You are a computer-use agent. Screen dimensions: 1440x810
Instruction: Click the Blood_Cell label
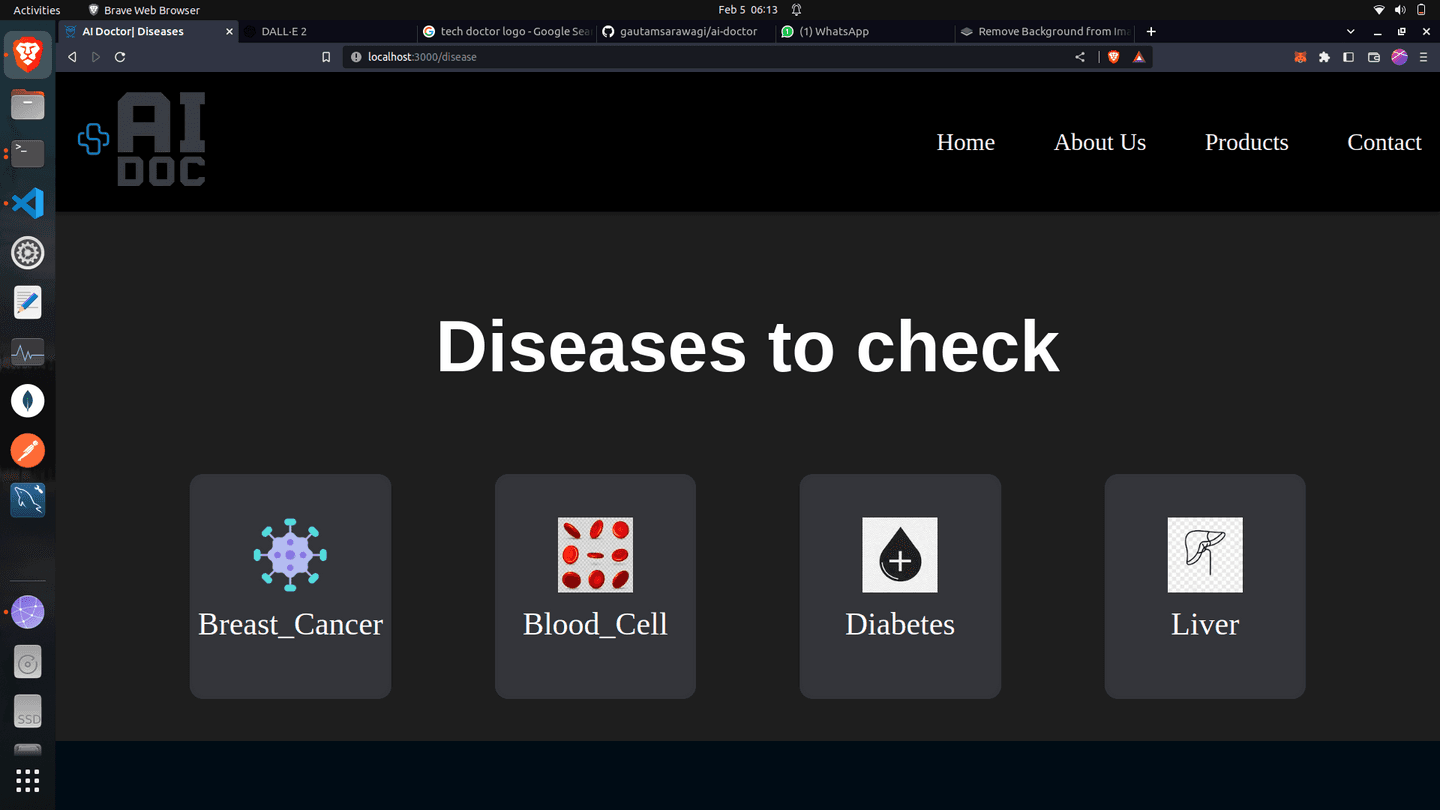pyautogui.click(x=595, y=624)
